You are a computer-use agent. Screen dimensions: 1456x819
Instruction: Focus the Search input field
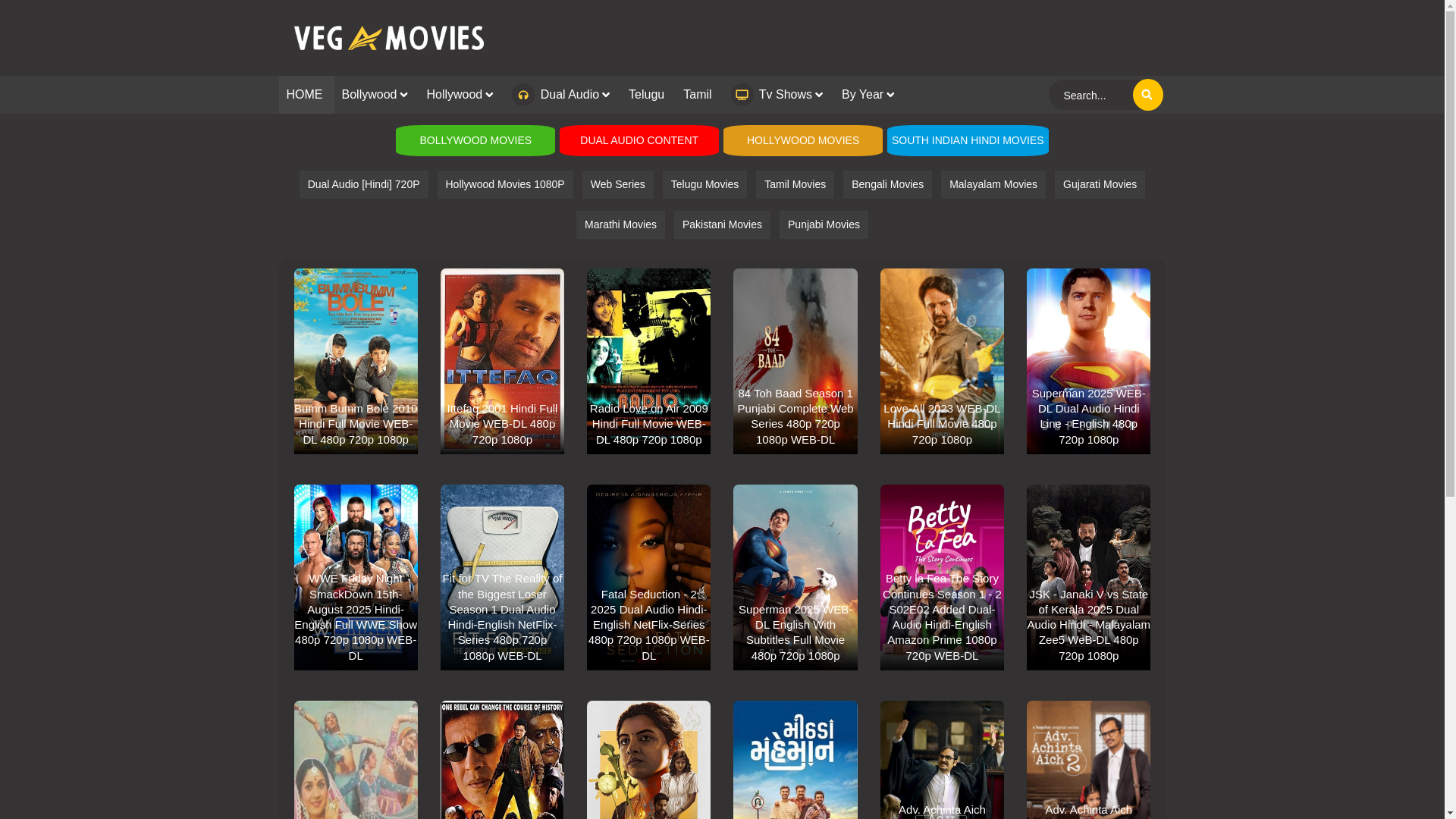pos(1091,96)
